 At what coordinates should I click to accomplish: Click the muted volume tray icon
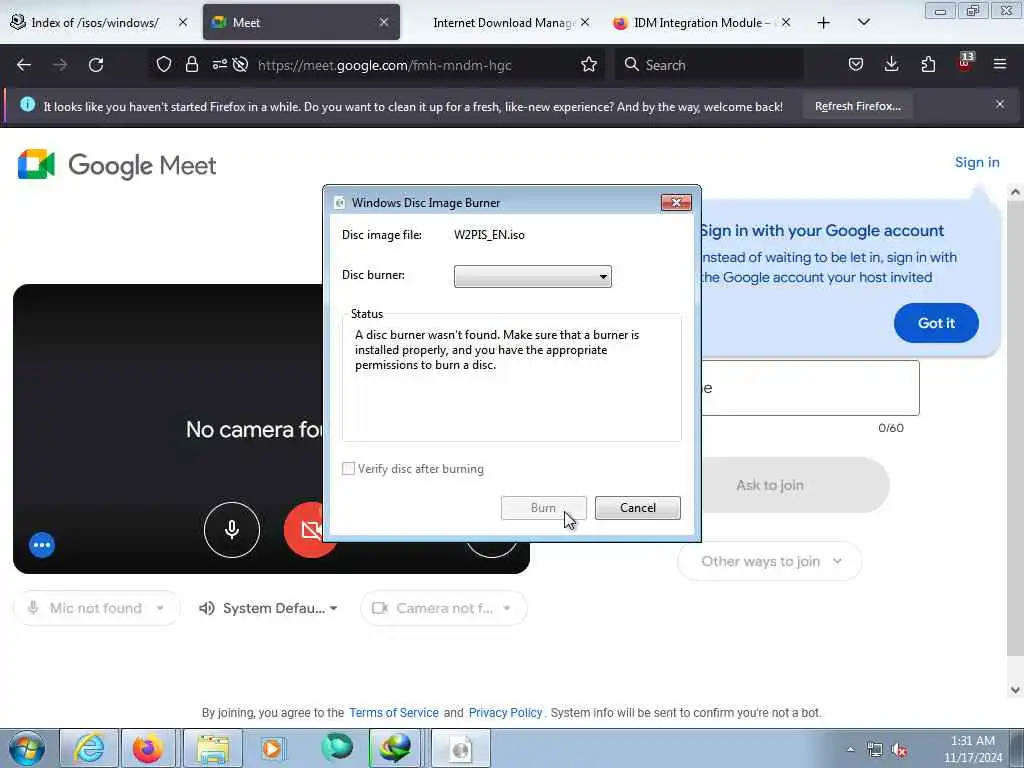tap(899, 750)
